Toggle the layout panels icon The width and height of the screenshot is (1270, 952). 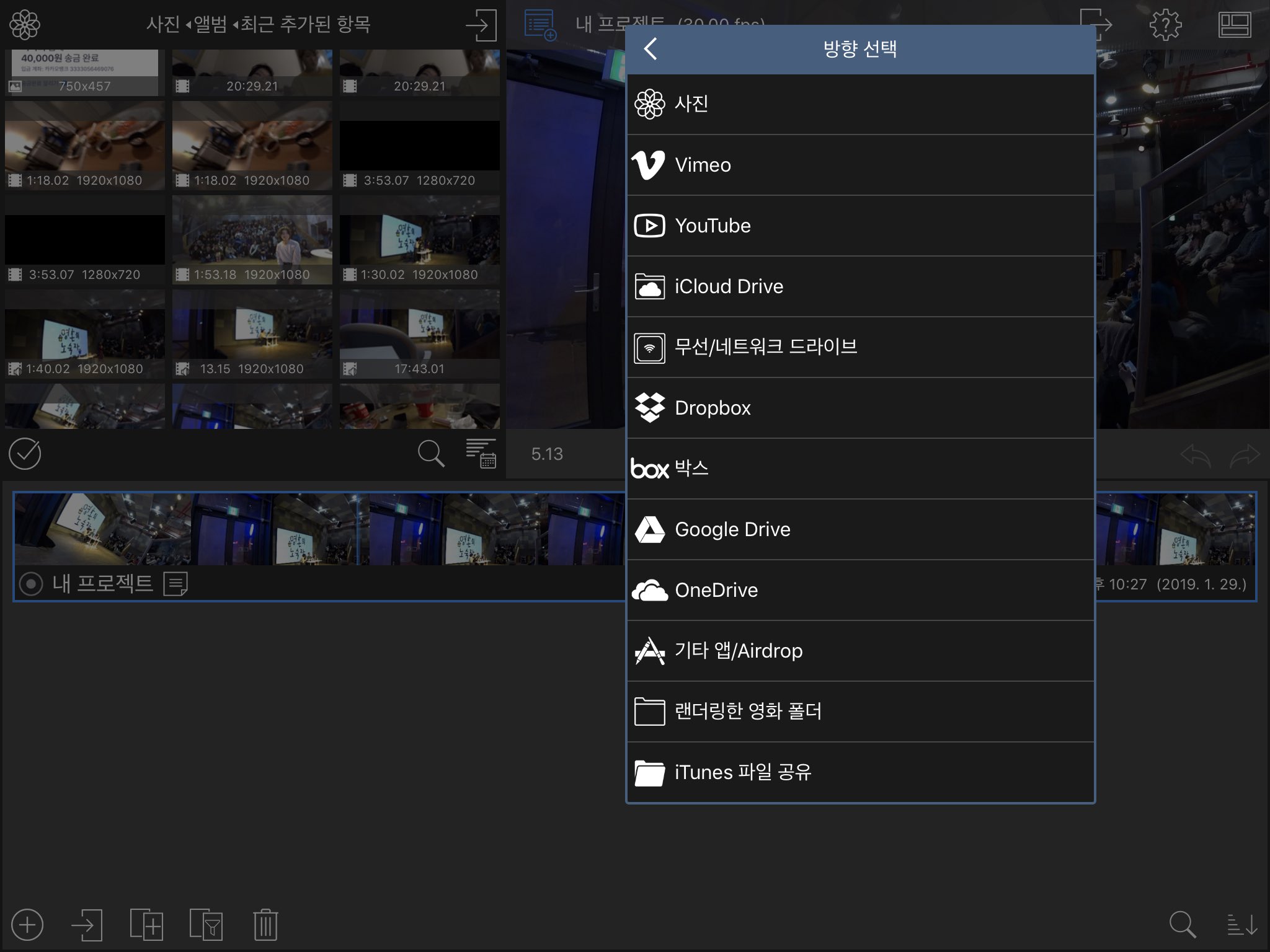coord(1234,25)
